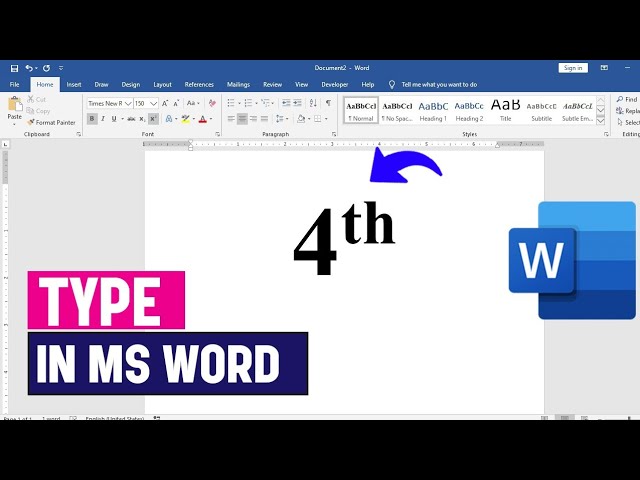Screen dimensions: 640x480
Task: Open underline style dropdown arrow
Action: (122, 119)
